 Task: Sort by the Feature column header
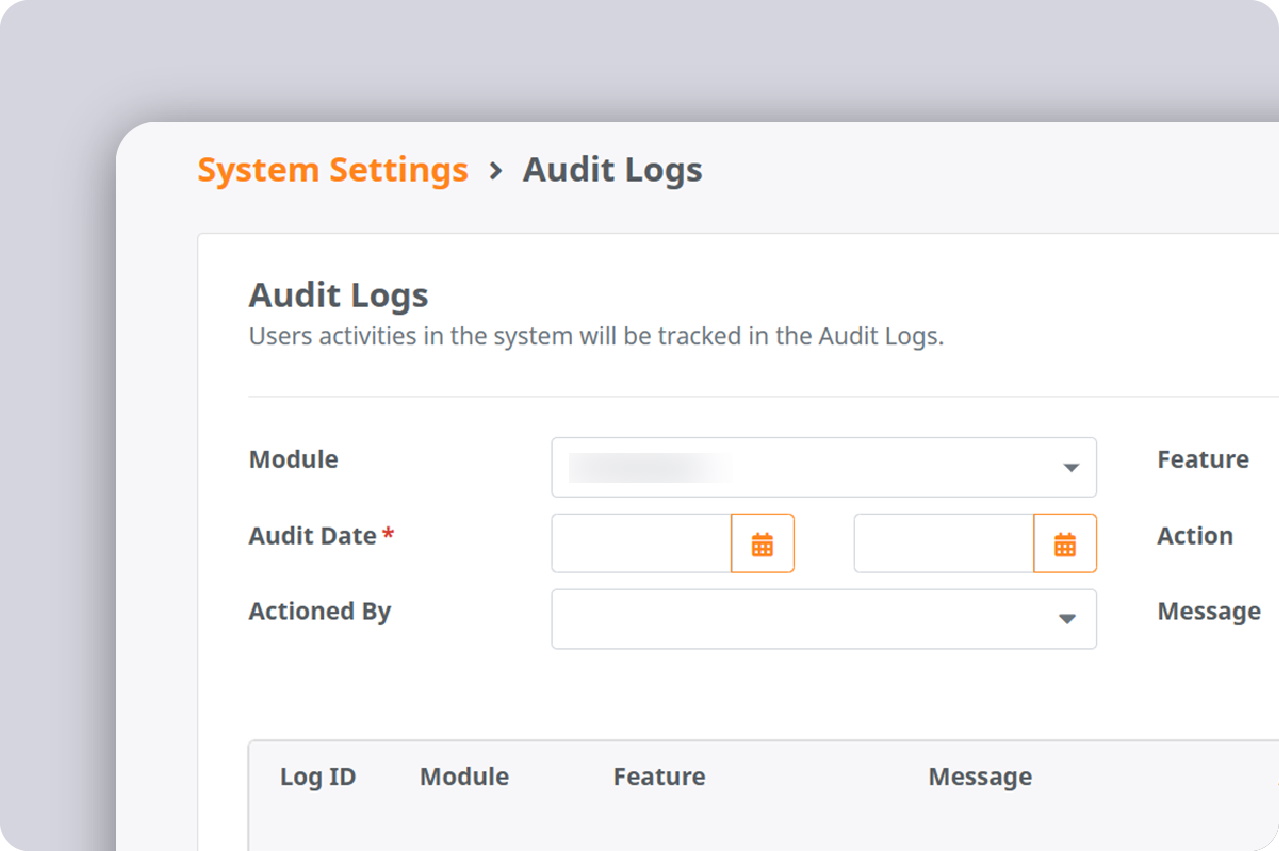coord(659,777)
